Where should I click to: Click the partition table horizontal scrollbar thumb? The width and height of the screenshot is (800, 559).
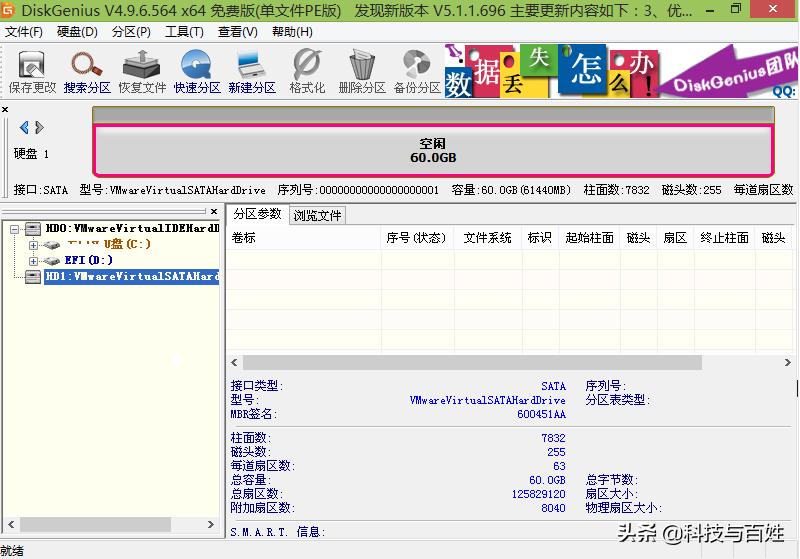coord(472,363)
